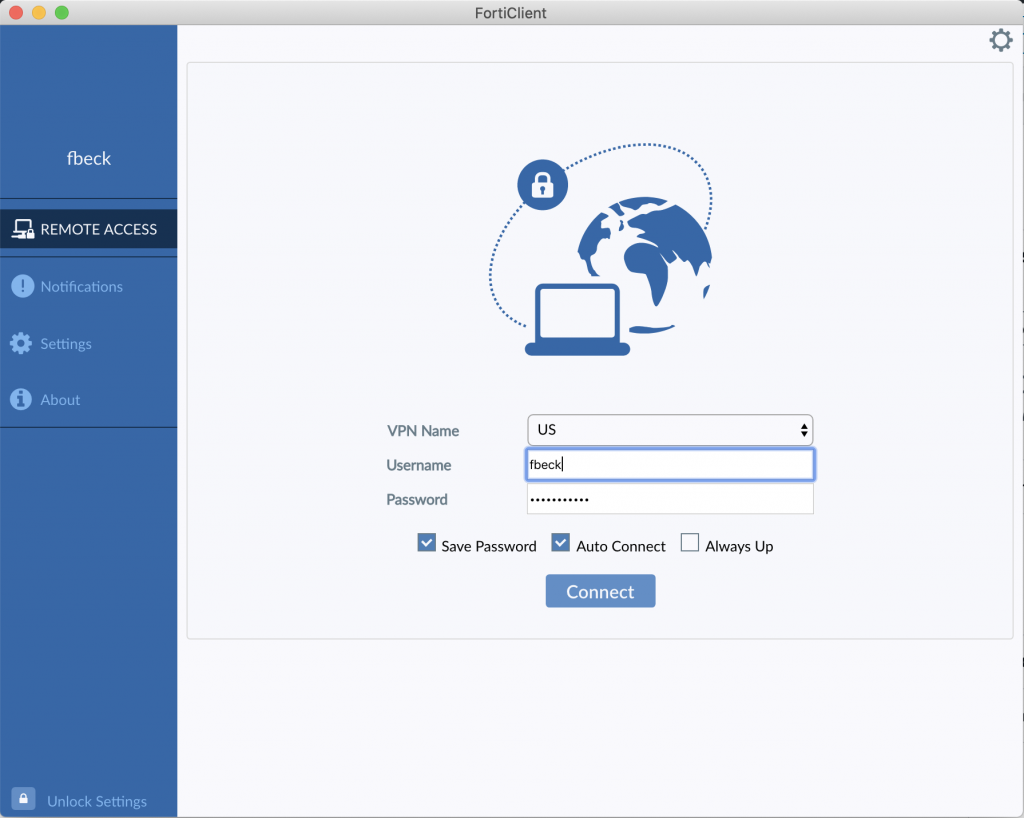Open the About page
This screenshot has height=818, width=1024.
[60, 400]
